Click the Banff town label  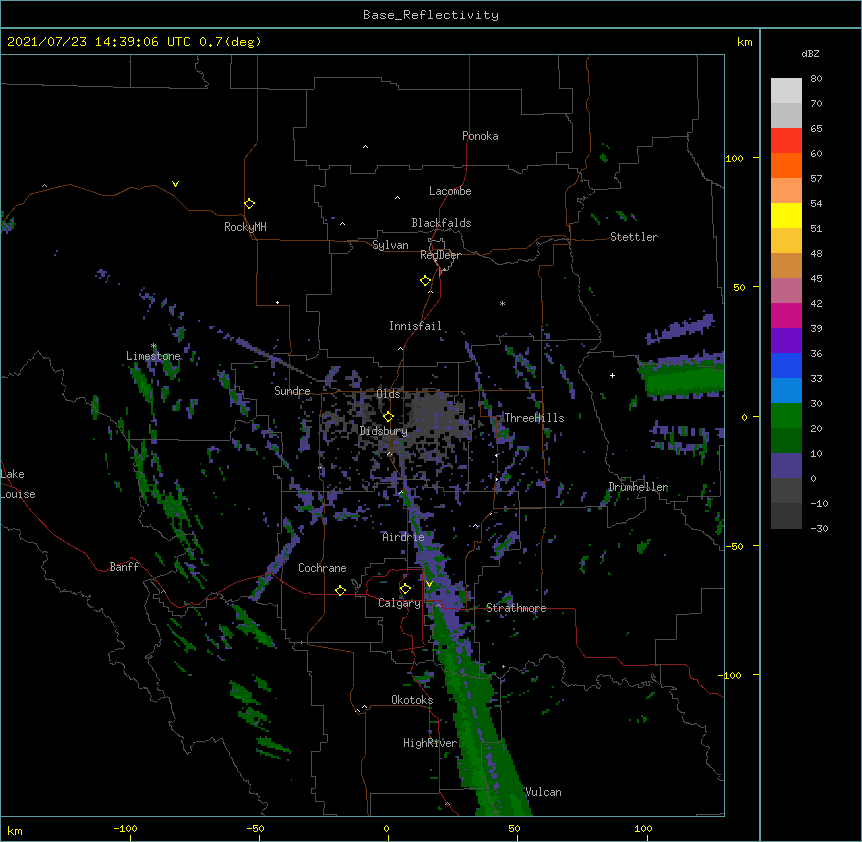[124, 567]
